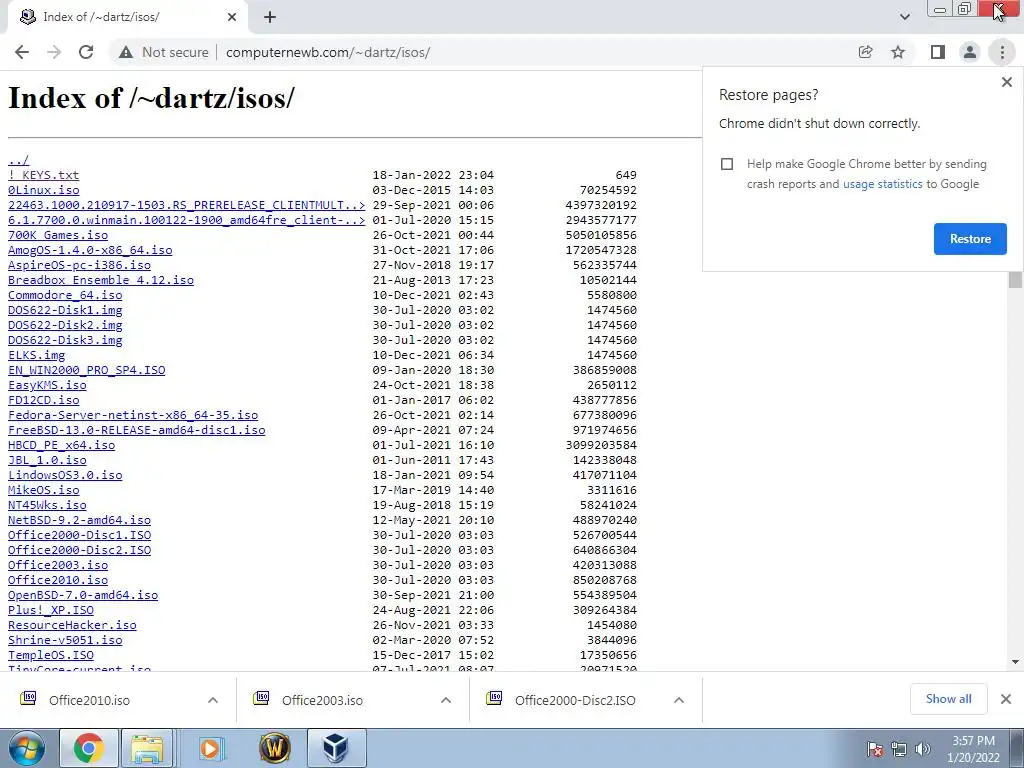Close the Index of /~dartz/isos/ tab

[232, 17]
